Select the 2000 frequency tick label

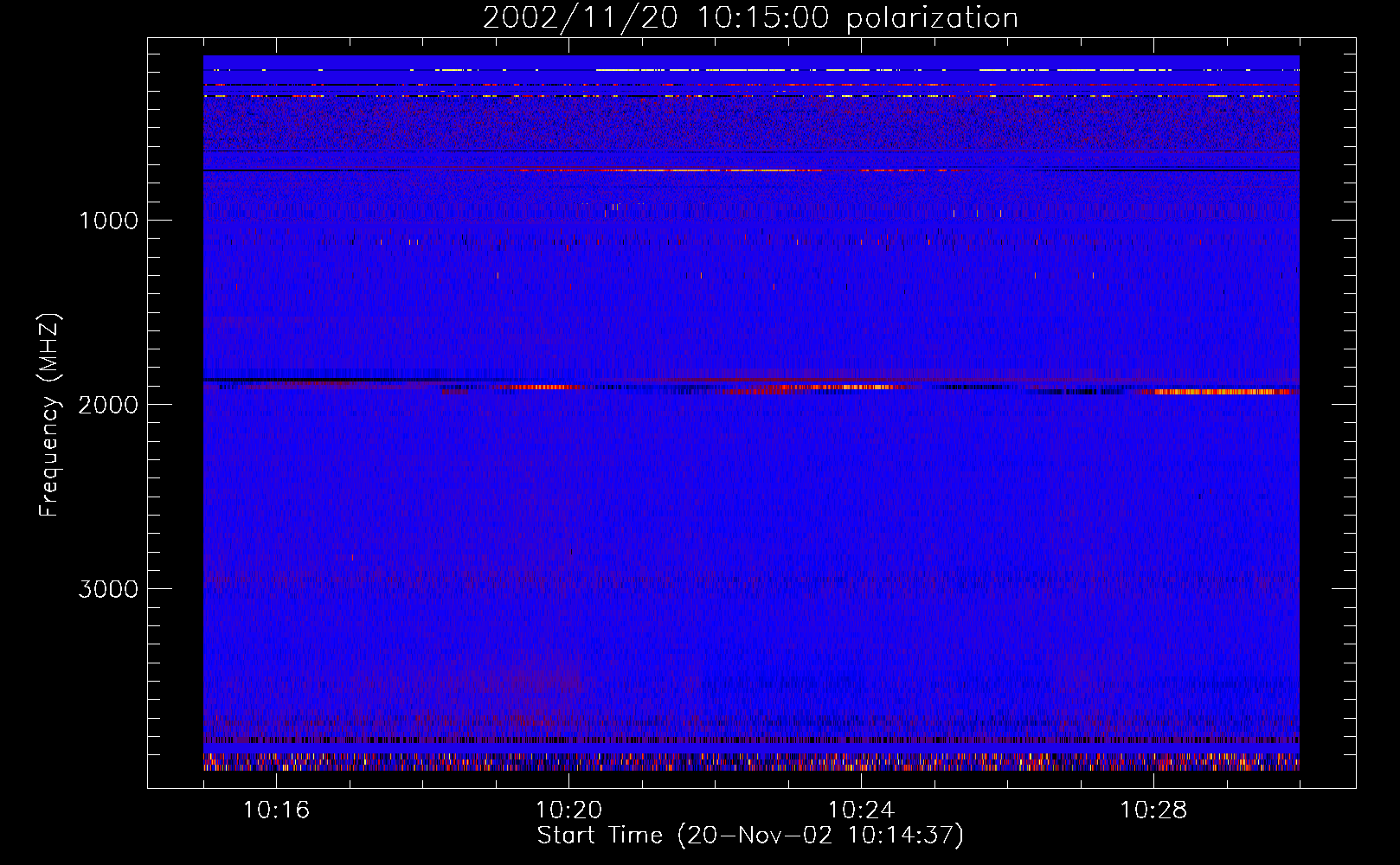[108, 405]
